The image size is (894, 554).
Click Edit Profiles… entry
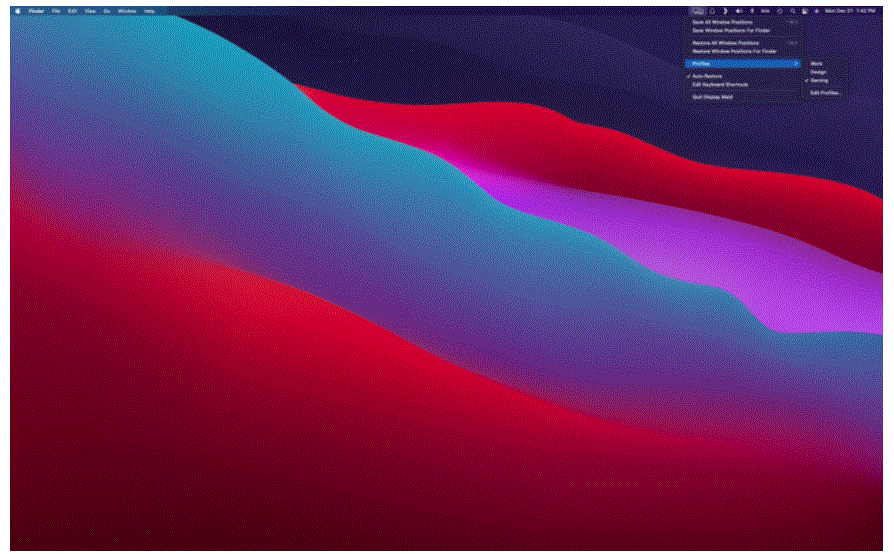coord(824,92)
